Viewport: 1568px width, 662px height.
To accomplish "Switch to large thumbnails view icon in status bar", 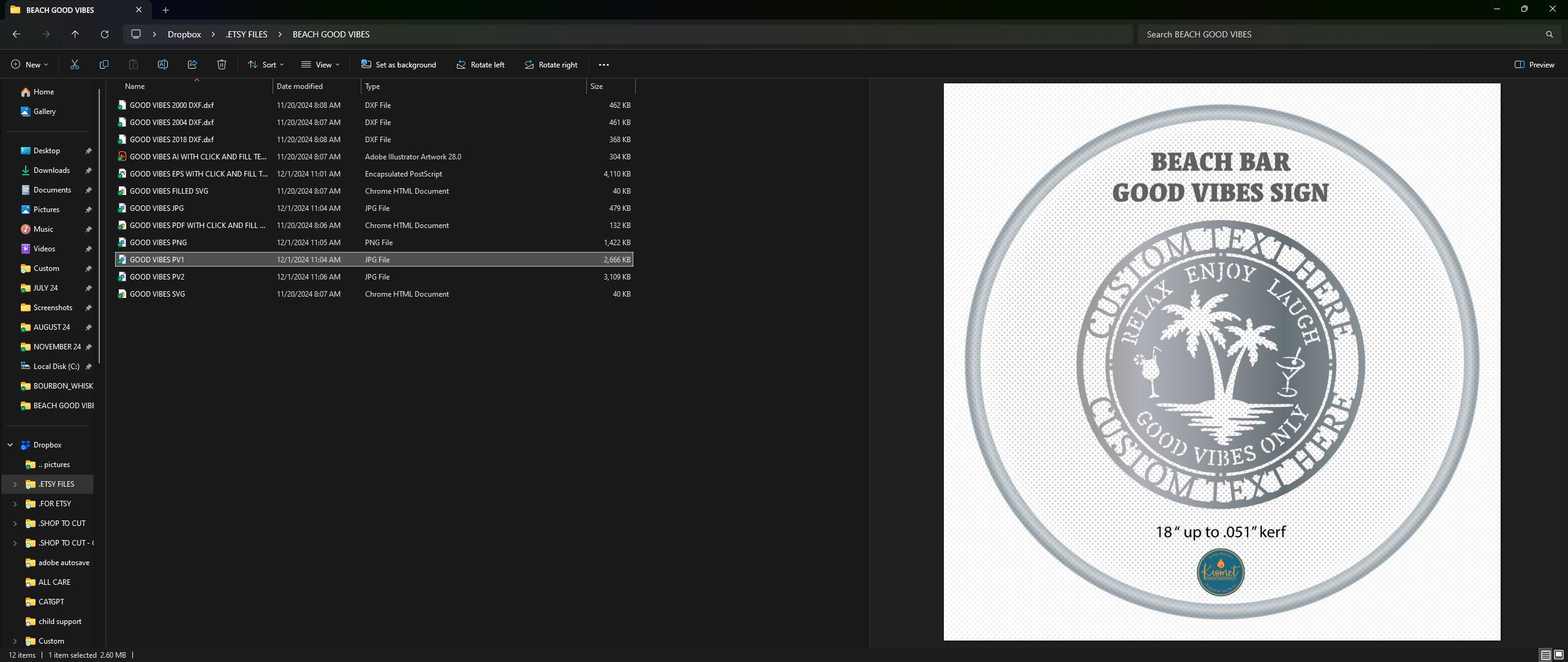I will point(1559,655).
